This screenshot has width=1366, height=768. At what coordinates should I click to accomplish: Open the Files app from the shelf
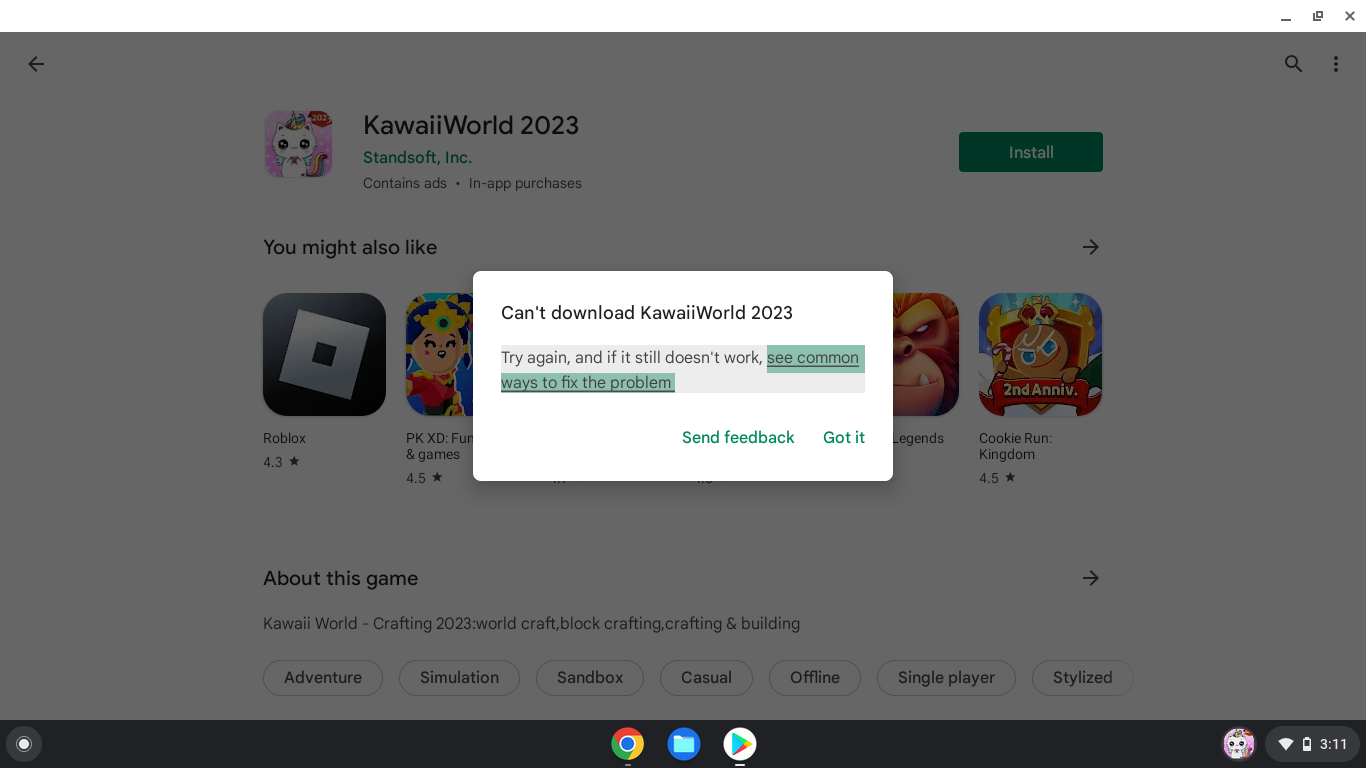pyautogui.click(x=684, y=744)
